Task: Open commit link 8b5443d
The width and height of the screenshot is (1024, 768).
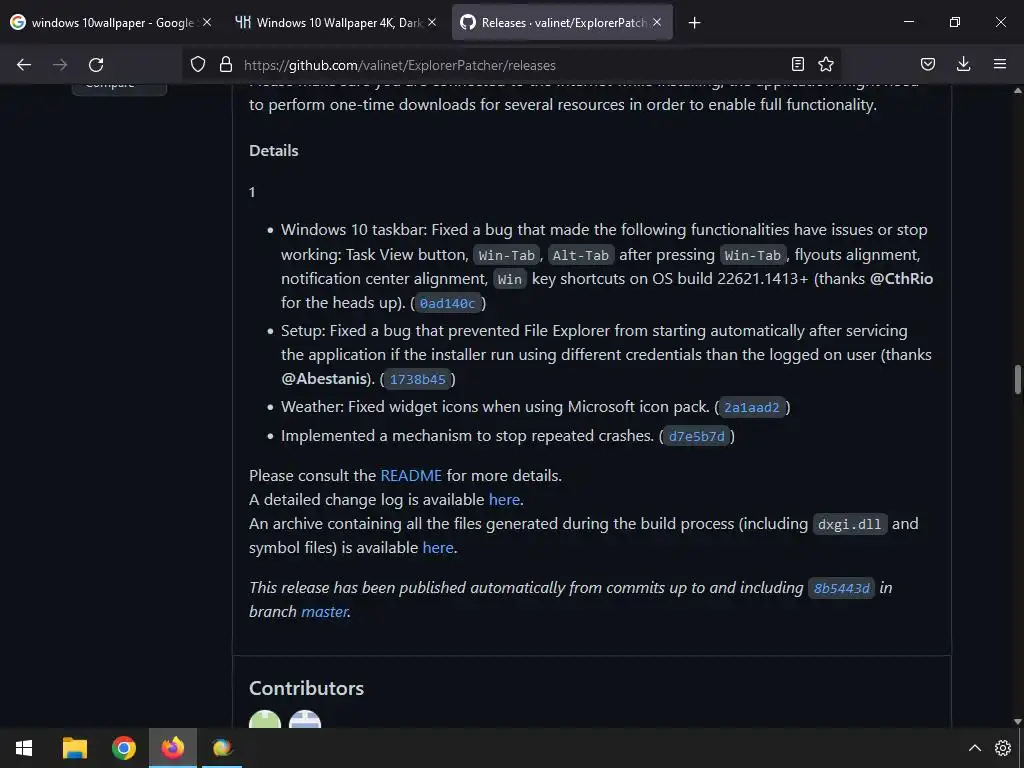Action: click(841, 588)
